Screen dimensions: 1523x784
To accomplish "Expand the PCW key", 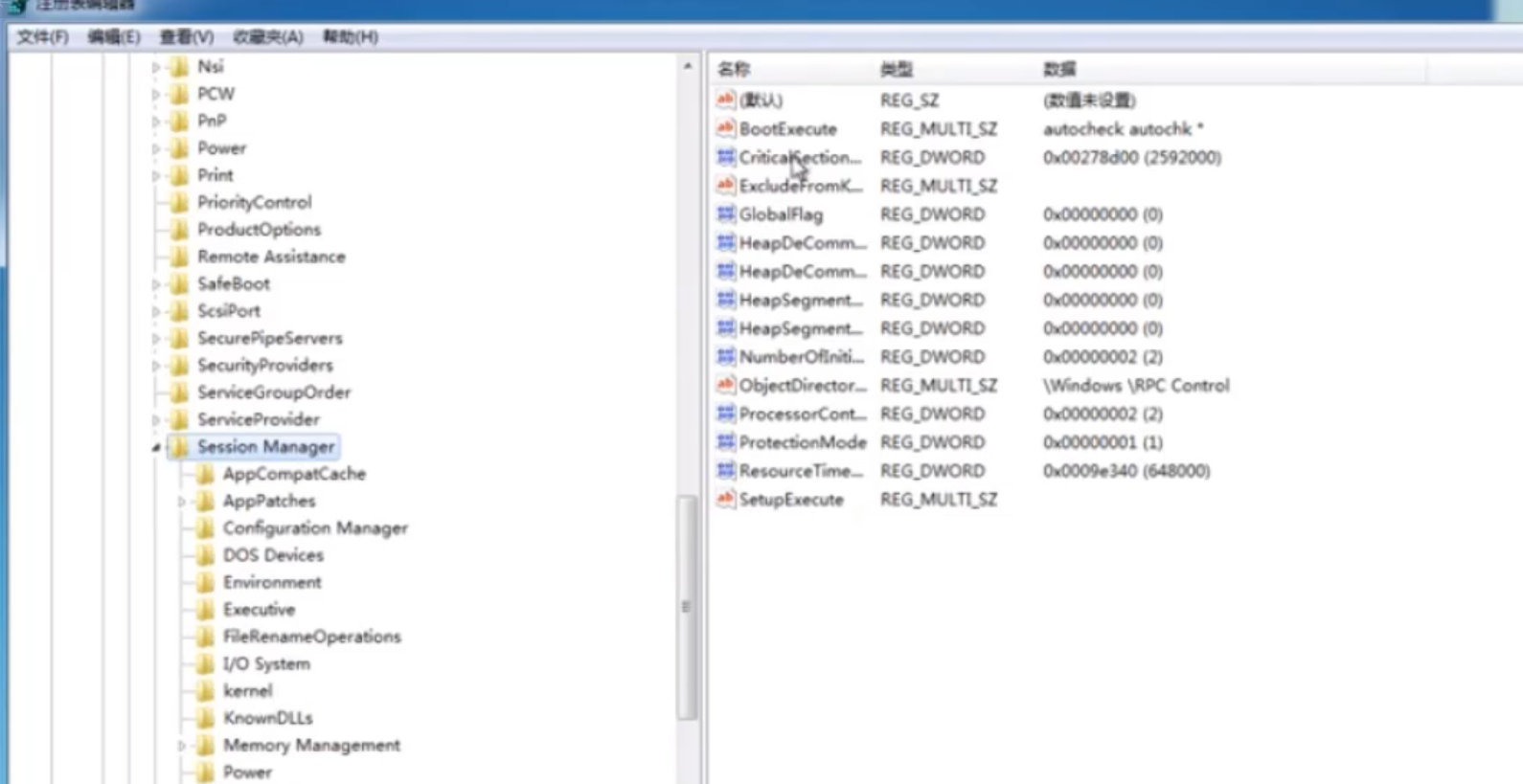I will pyautogui.click(x=156, y=94).
